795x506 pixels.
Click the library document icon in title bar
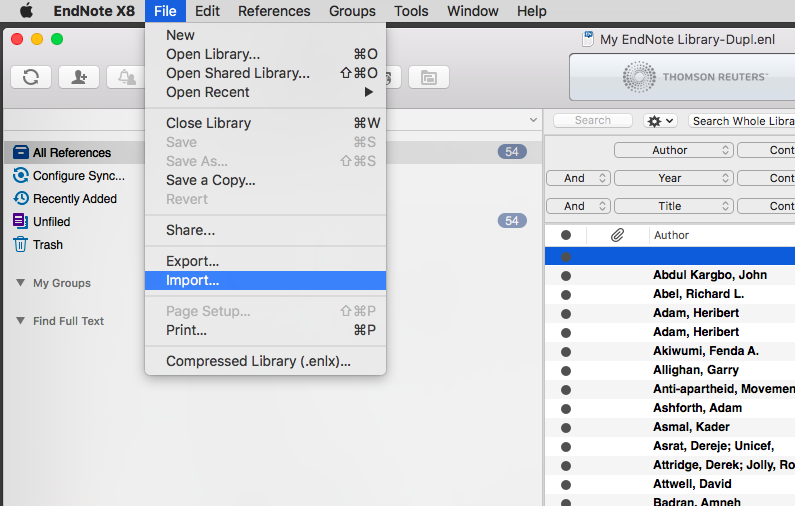tap(588, 39)
